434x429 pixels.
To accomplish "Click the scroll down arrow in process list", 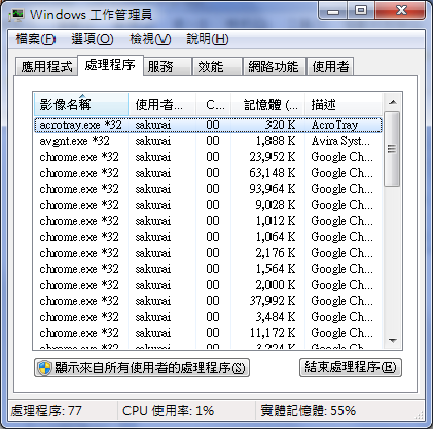I will click(x=393, y=341).
